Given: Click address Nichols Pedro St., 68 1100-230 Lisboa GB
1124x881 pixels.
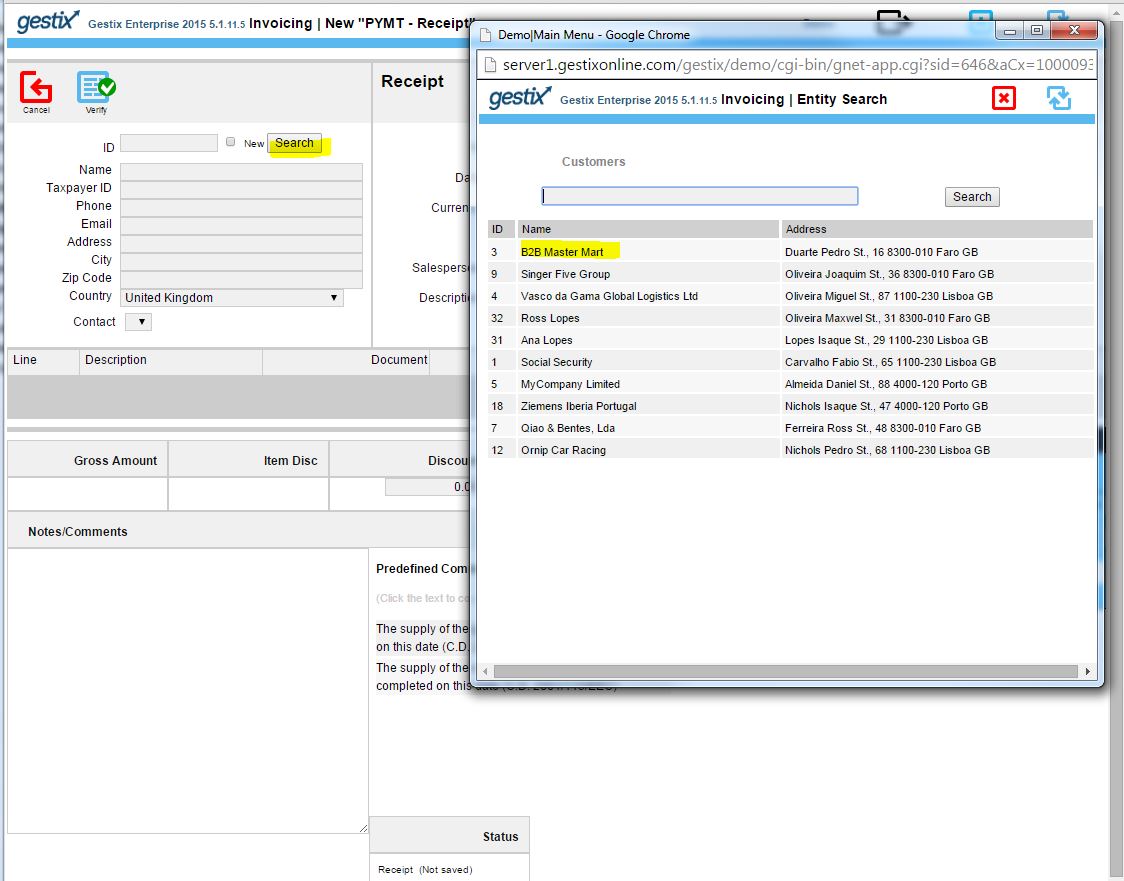Looking at the screenshot, I should pyautogui.click(x=887, y=450).
